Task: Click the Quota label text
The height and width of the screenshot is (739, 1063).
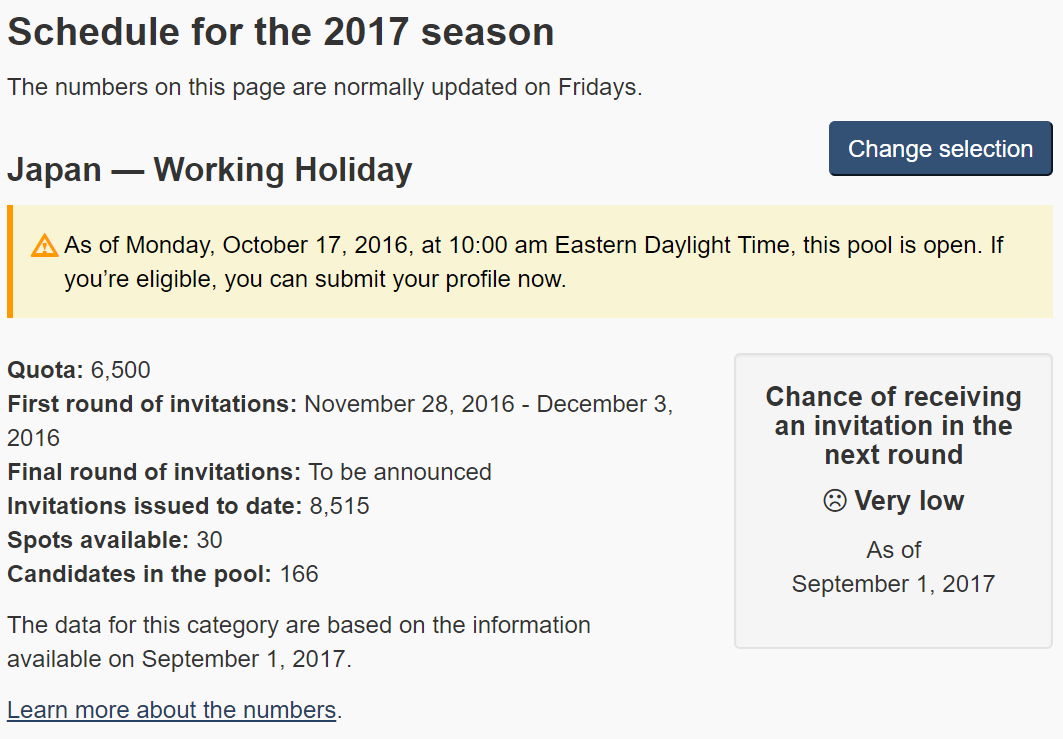Action: [45, 370]
